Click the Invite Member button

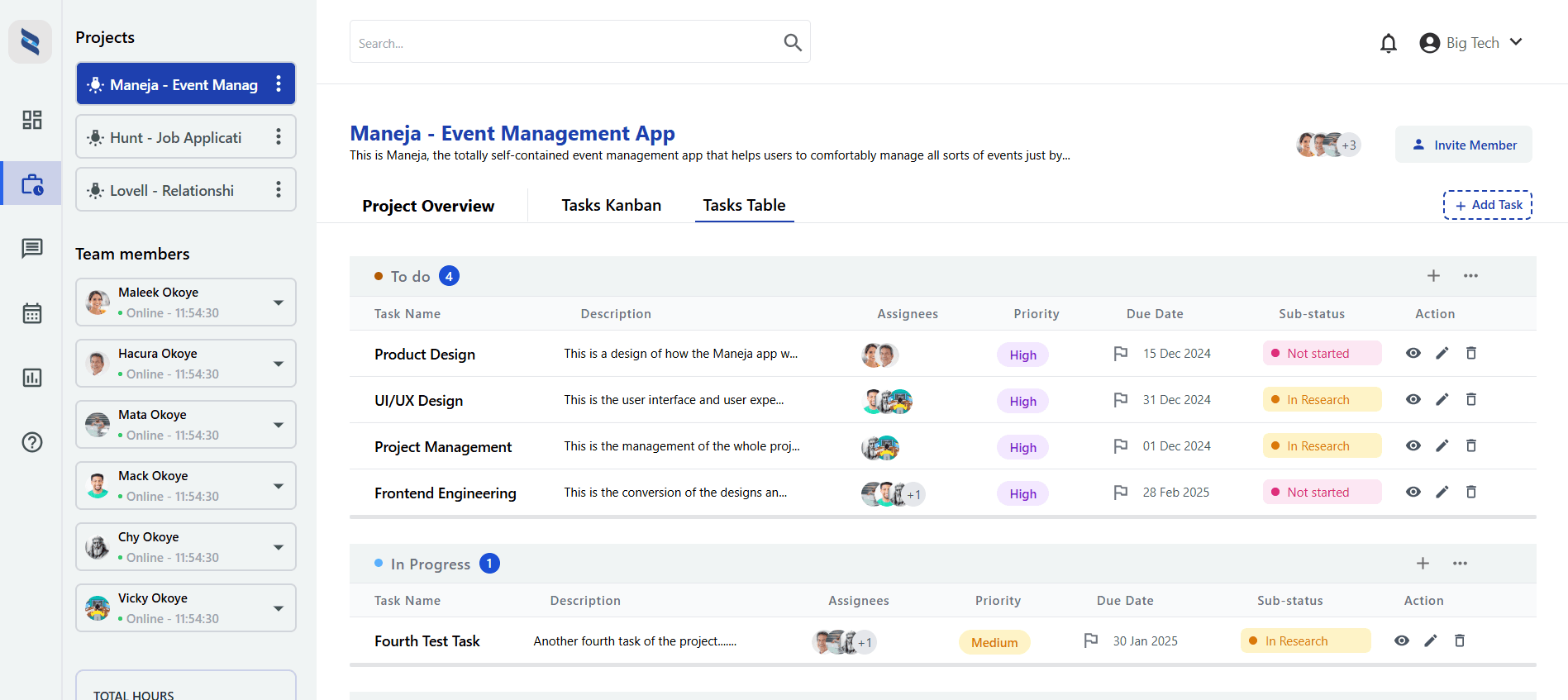(1463, 145)
